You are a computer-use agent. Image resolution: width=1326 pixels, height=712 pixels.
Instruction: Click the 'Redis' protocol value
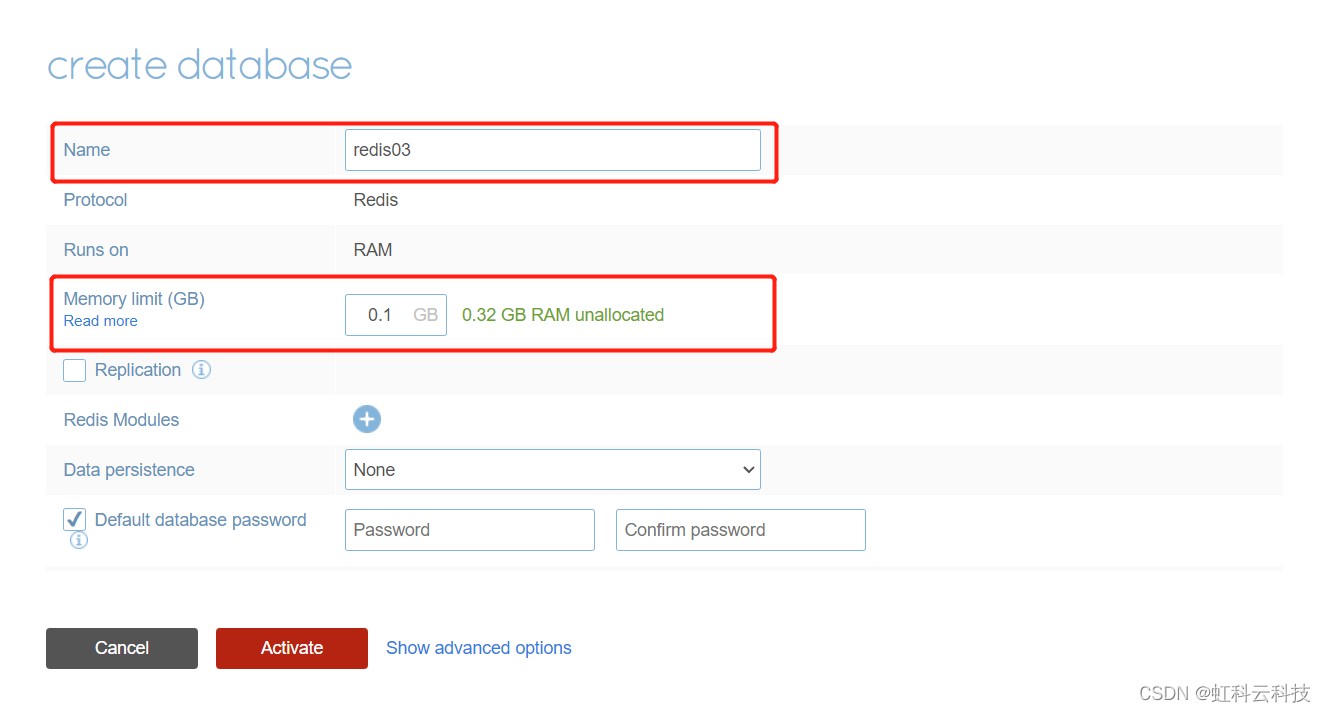(x=376, y=200)
